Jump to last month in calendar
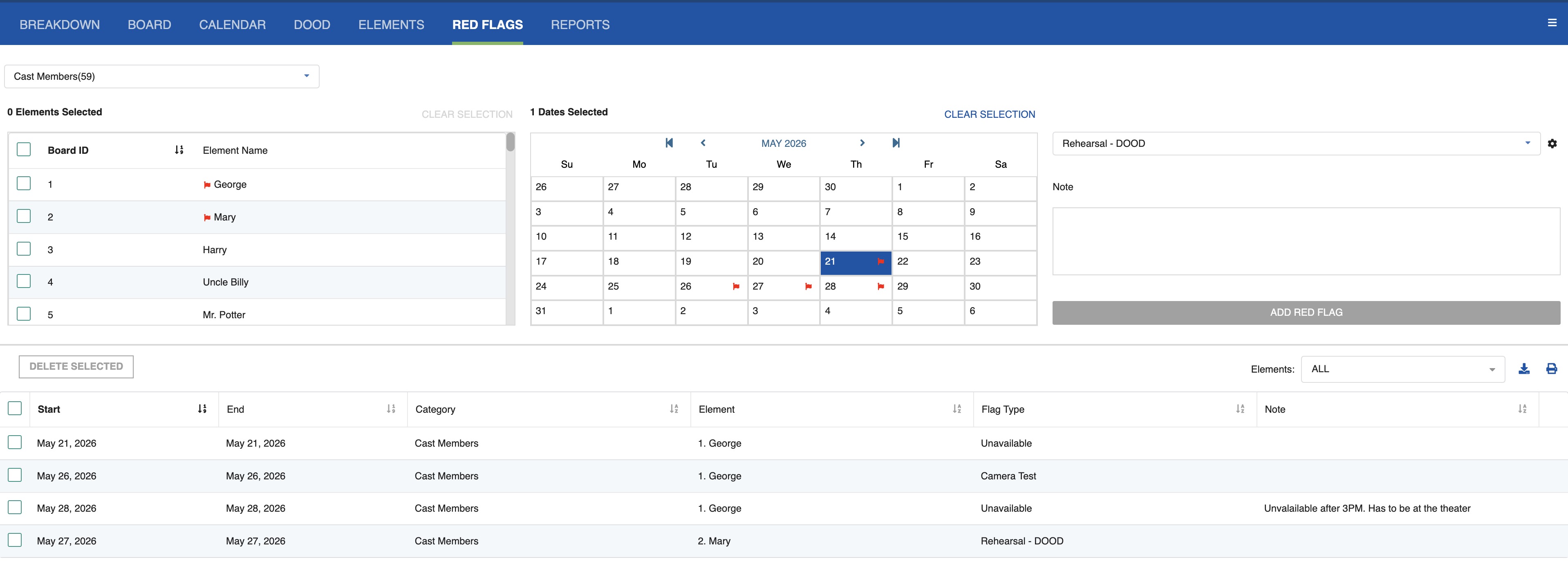 tap(896, 143)
